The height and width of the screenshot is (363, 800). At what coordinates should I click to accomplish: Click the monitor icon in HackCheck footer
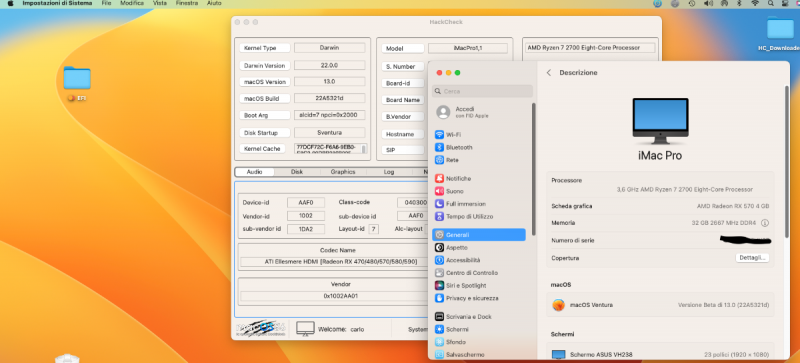[x=305, y=329]
